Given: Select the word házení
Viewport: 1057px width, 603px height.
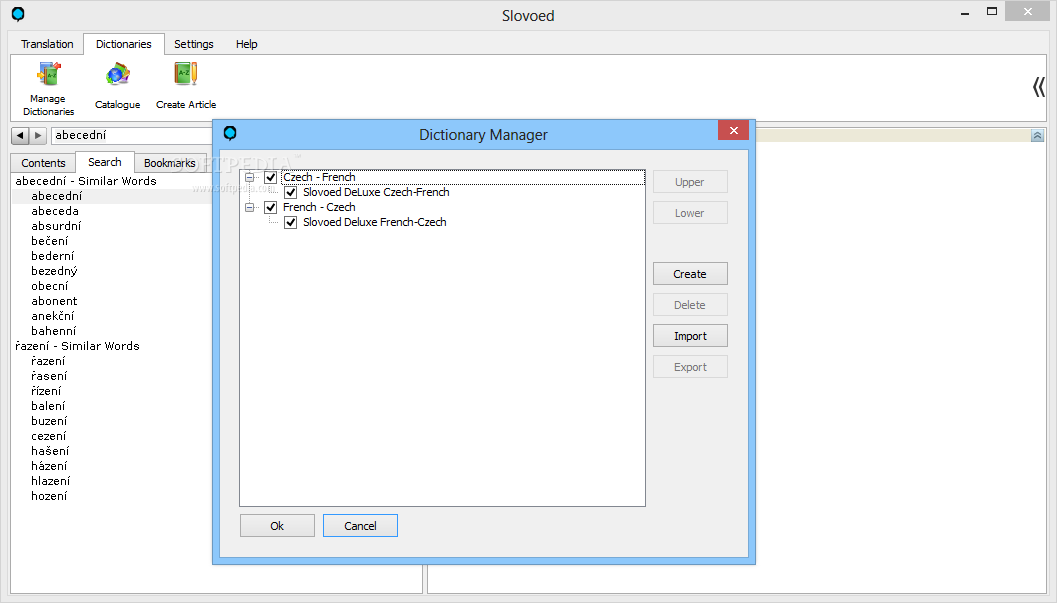Looking at the screenshot, I should [x=49, y=466].
